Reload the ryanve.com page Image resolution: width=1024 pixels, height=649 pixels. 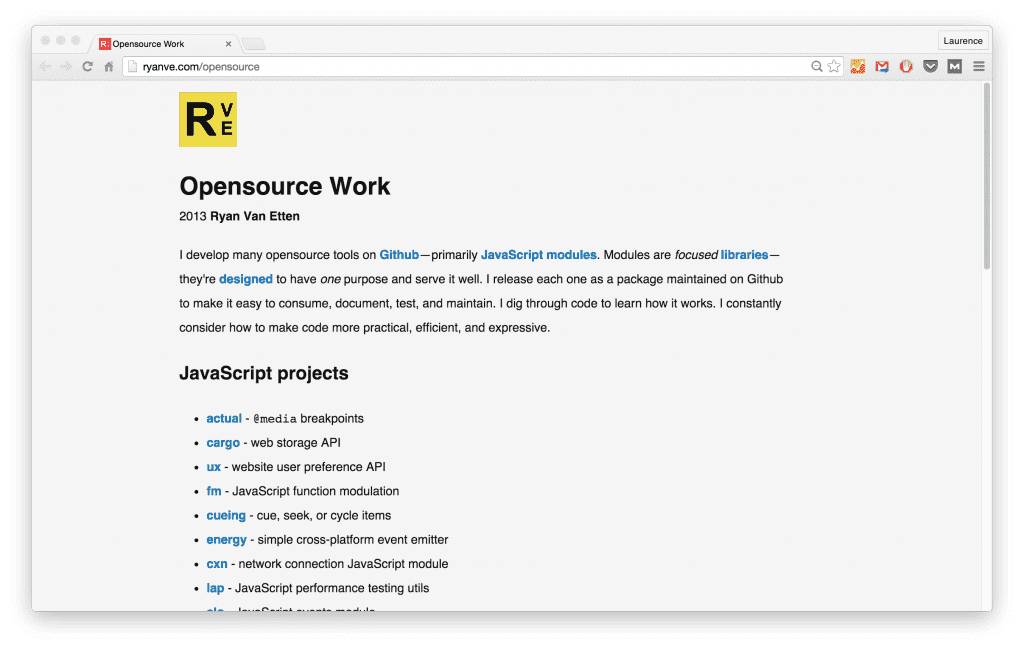click(88, 67)
